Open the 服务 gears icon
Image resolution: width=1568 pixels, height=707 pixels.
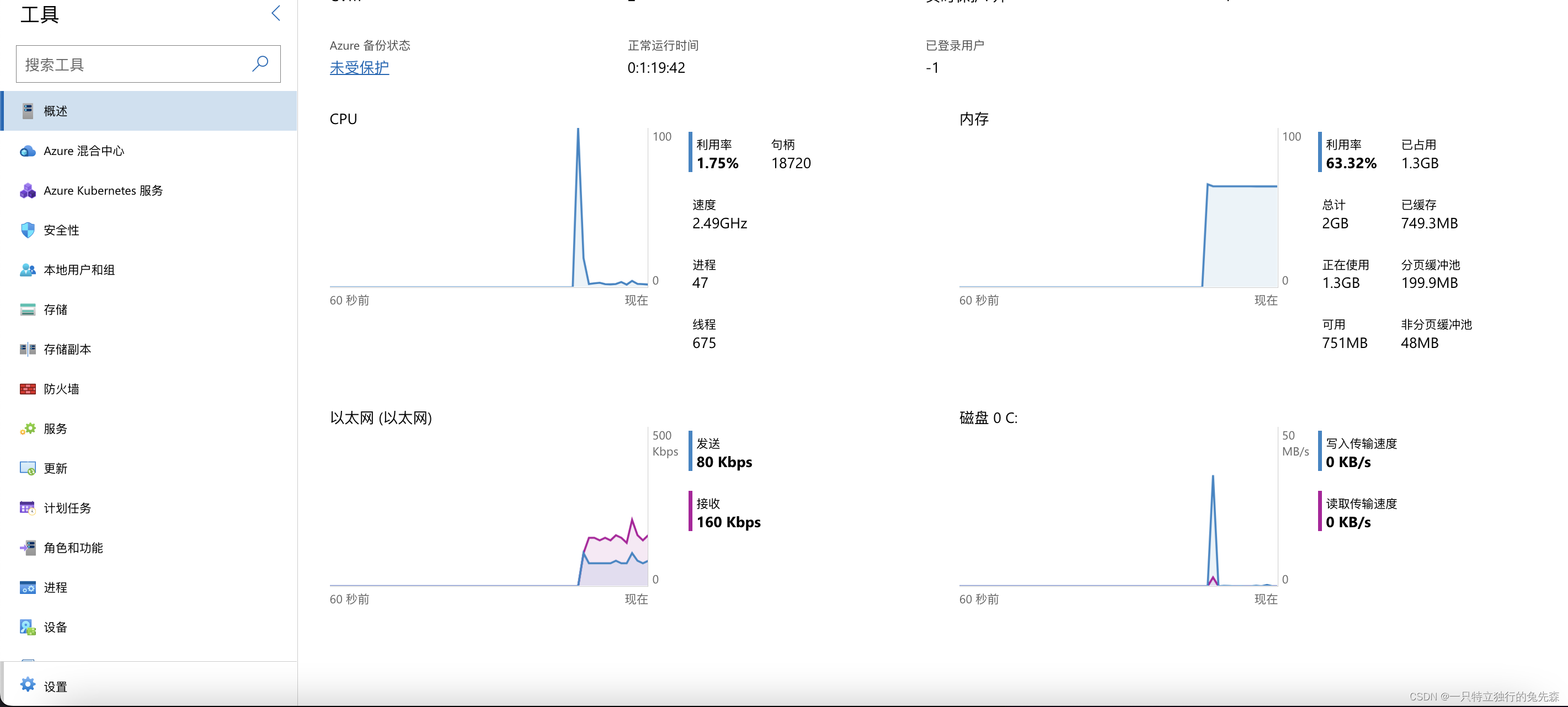28,429
